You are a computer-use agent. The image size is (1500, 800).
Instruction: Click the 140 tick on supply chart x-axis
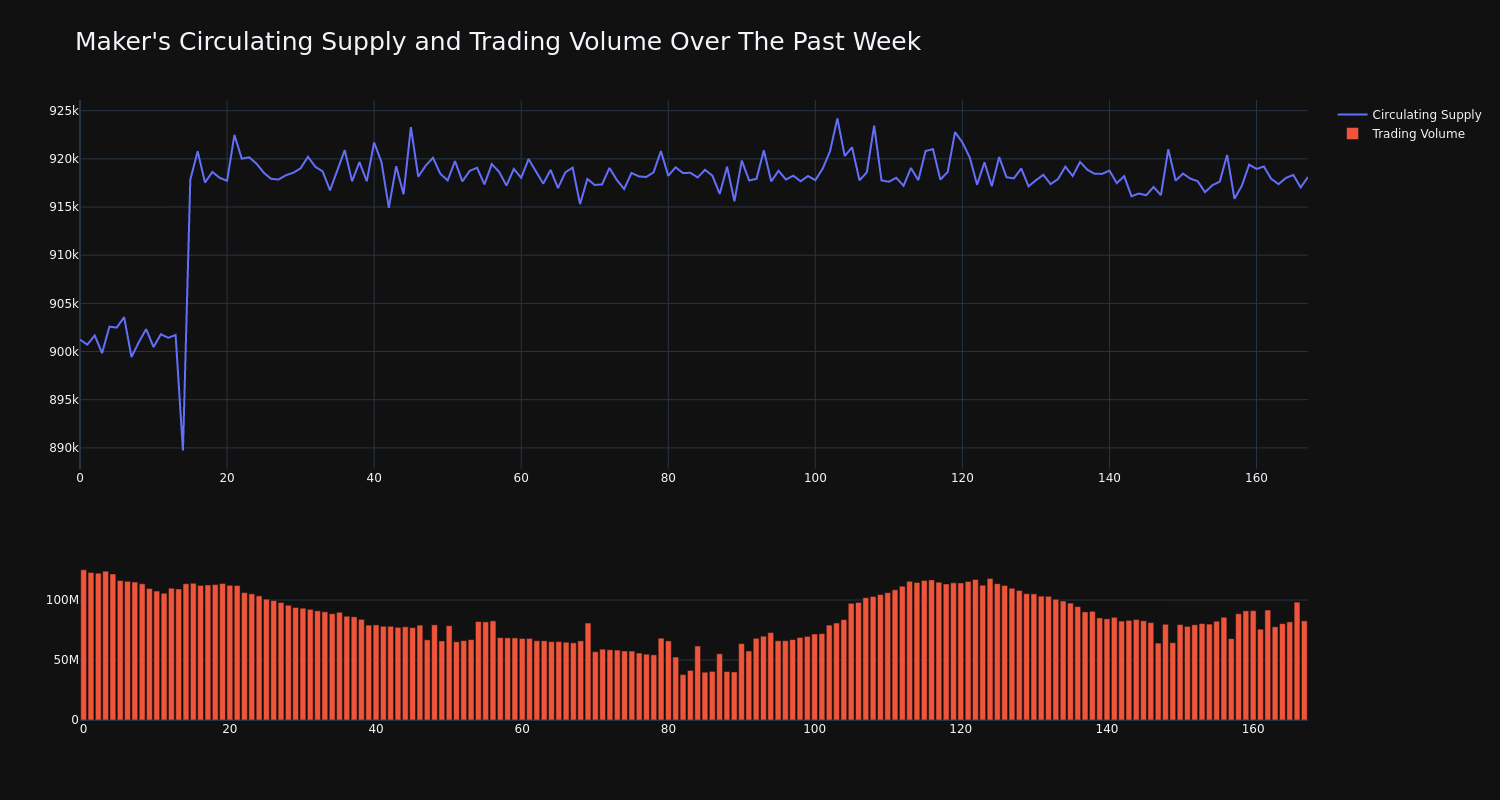click(1109, 478)
